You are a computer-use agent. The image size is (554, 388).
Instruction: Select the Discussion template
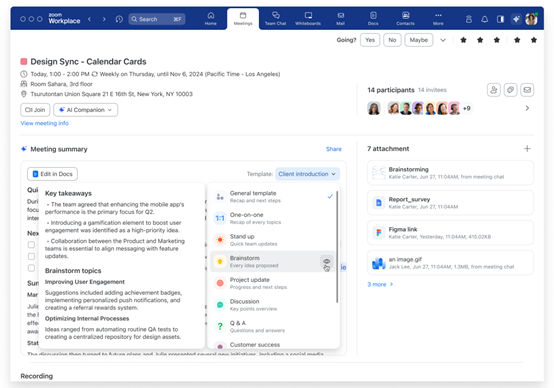pos(272,305)
